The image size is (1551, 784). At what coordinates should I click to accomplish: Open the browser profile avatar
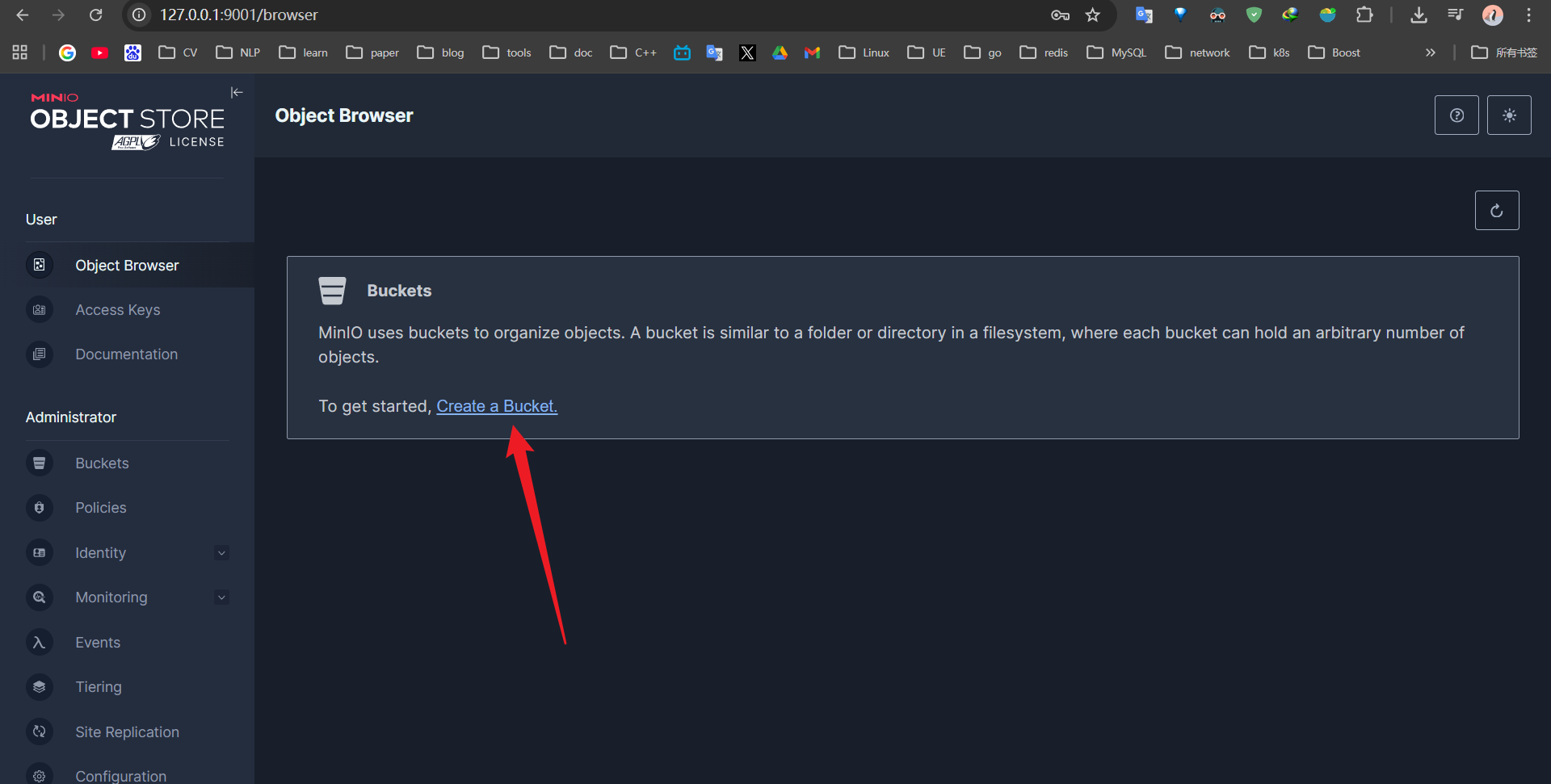click(1492, 15)
